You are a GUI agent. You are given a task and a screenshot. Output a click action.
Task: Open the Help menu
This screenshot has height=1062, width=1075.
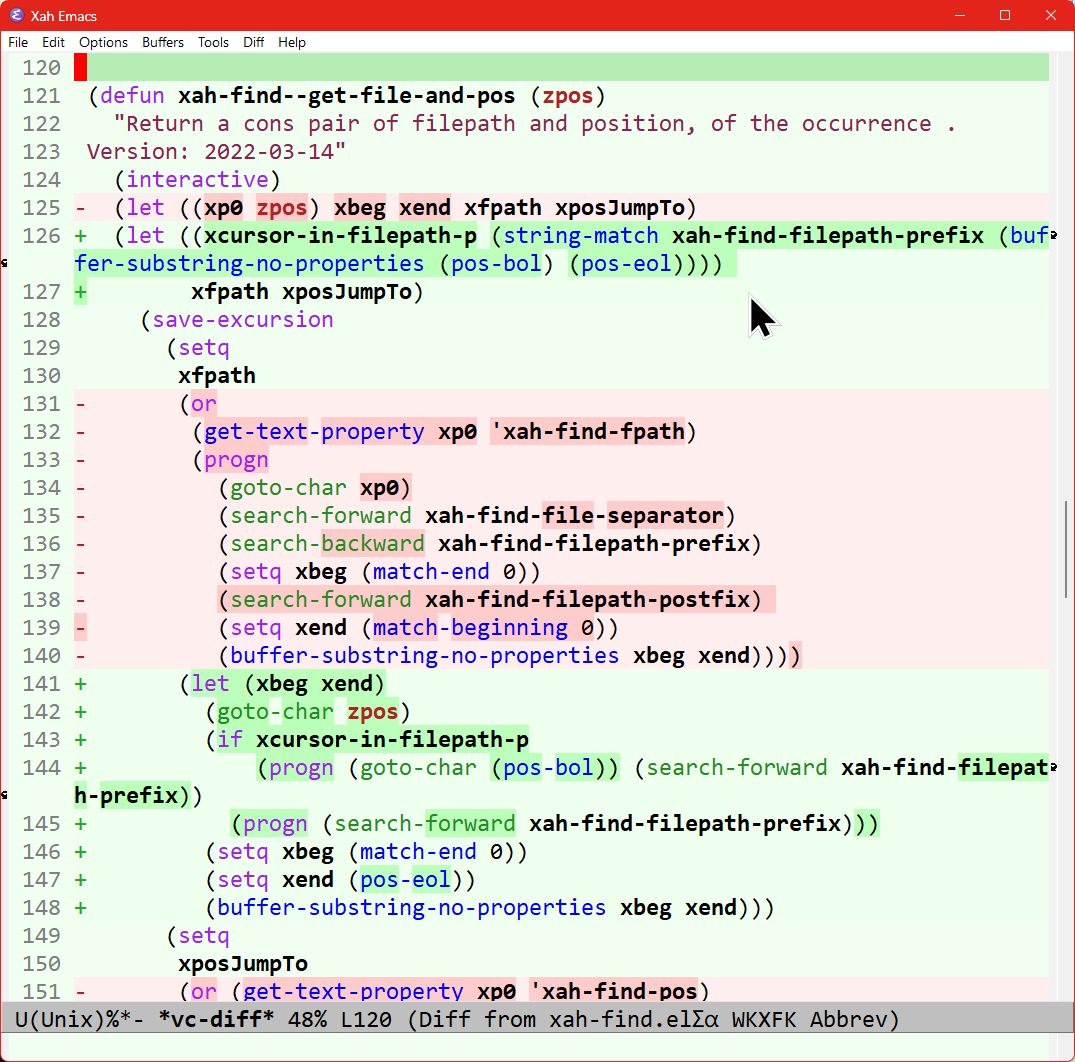(x=292, y=43)
